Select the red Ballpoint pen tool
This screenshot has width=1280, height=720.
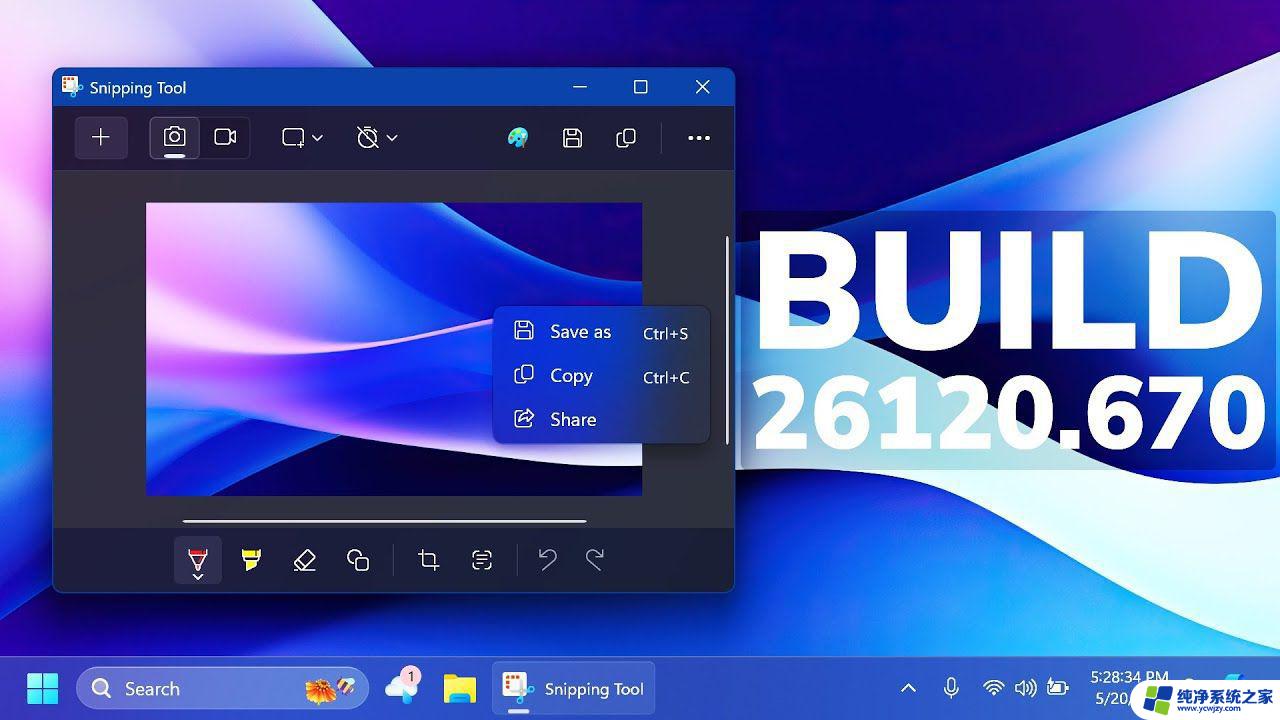(198, 560)
